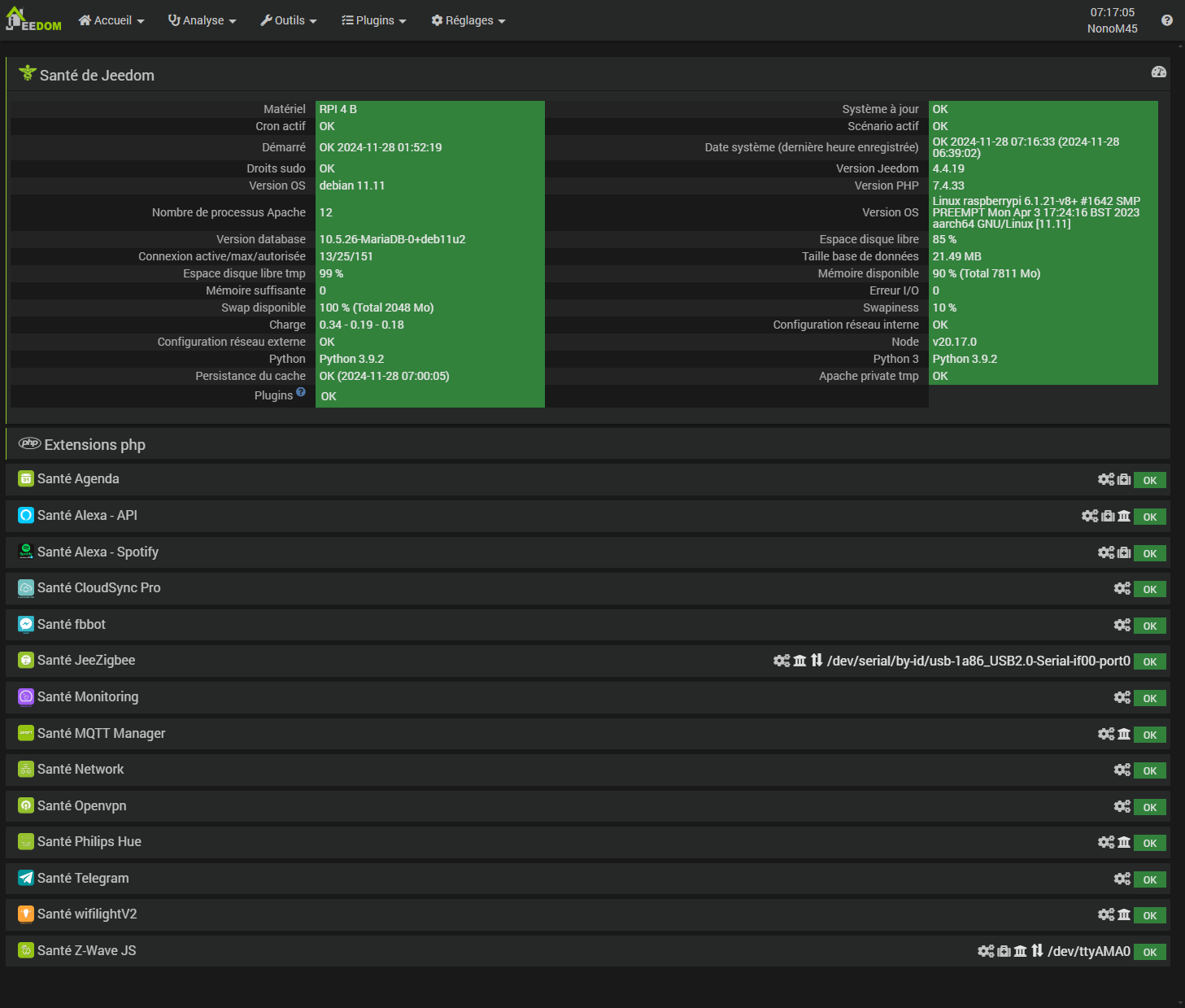Image resolution: width=1185 pixels, height=1008 pixels.
Task: Click the benchmark gauge icon in Santé header
Action: point(1158,72)
